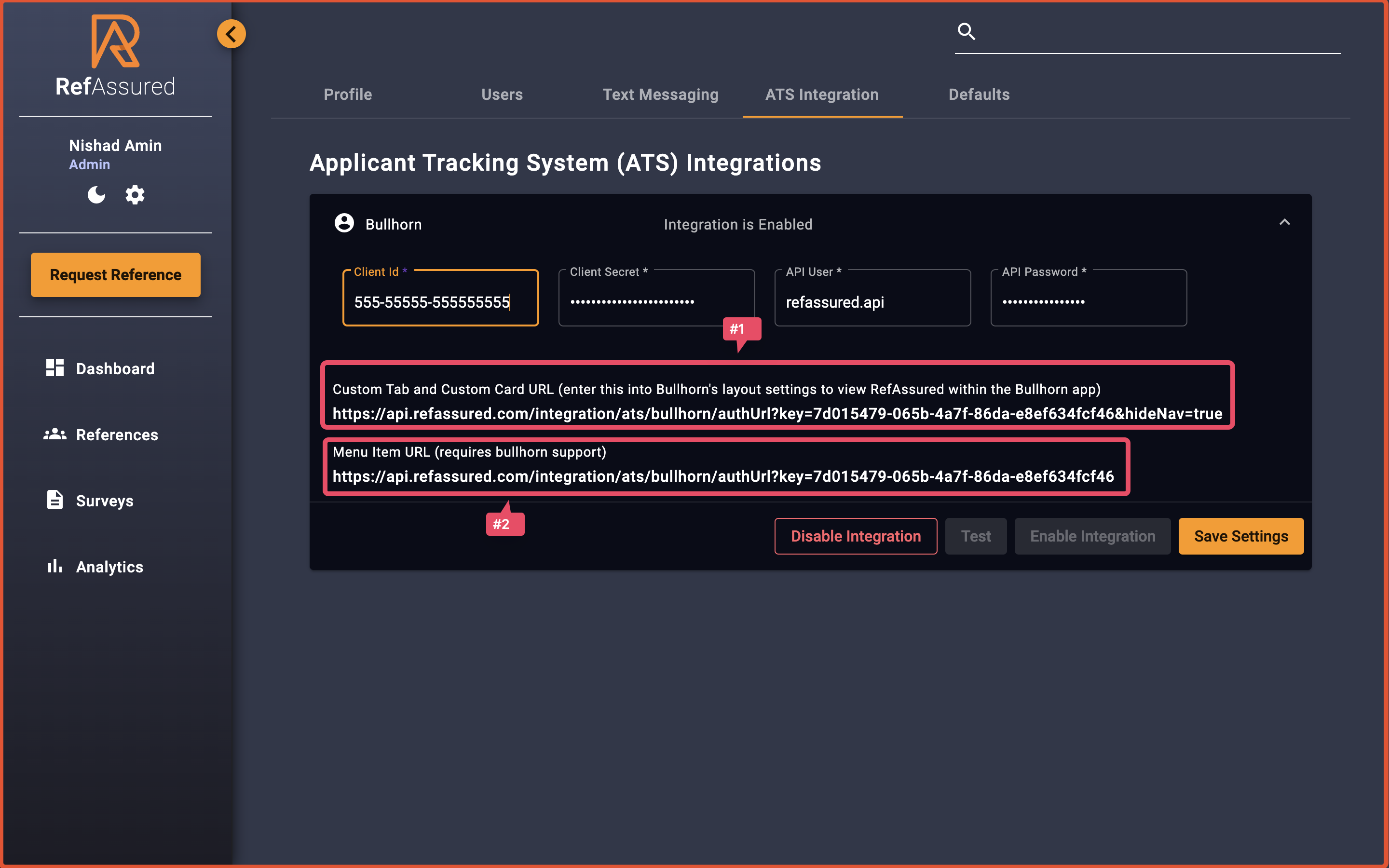
Task: Switch to the Profile tab
Action: 347,94
